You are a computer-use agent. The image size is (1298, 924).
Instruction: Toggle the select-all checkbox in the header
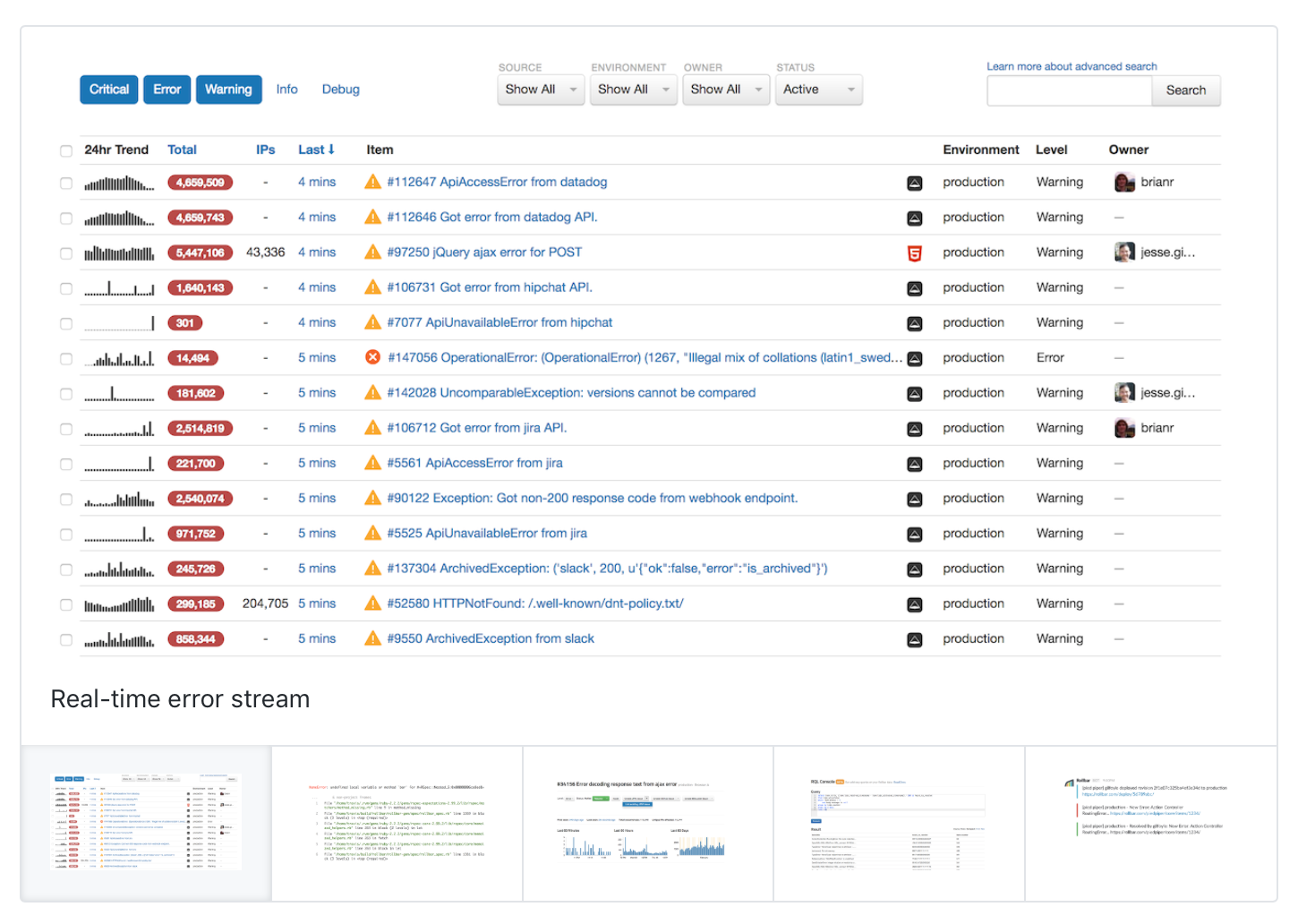66,150
